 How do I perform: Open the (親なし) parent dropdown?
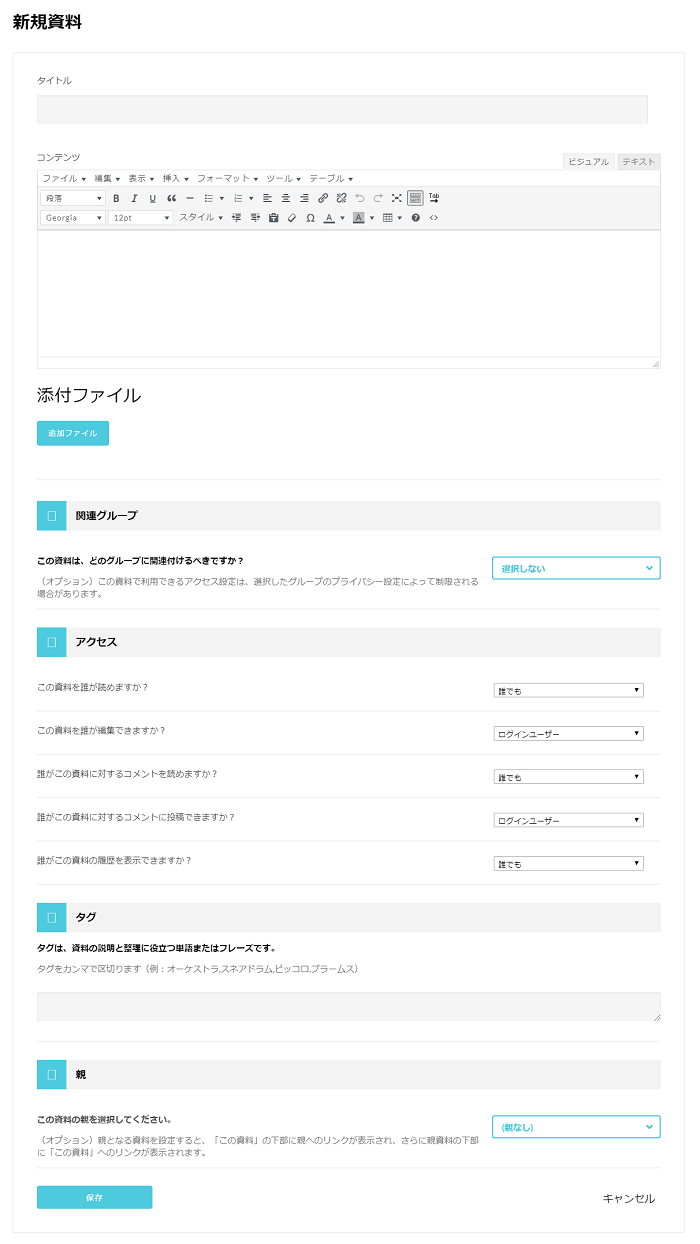coord(576,1127)
